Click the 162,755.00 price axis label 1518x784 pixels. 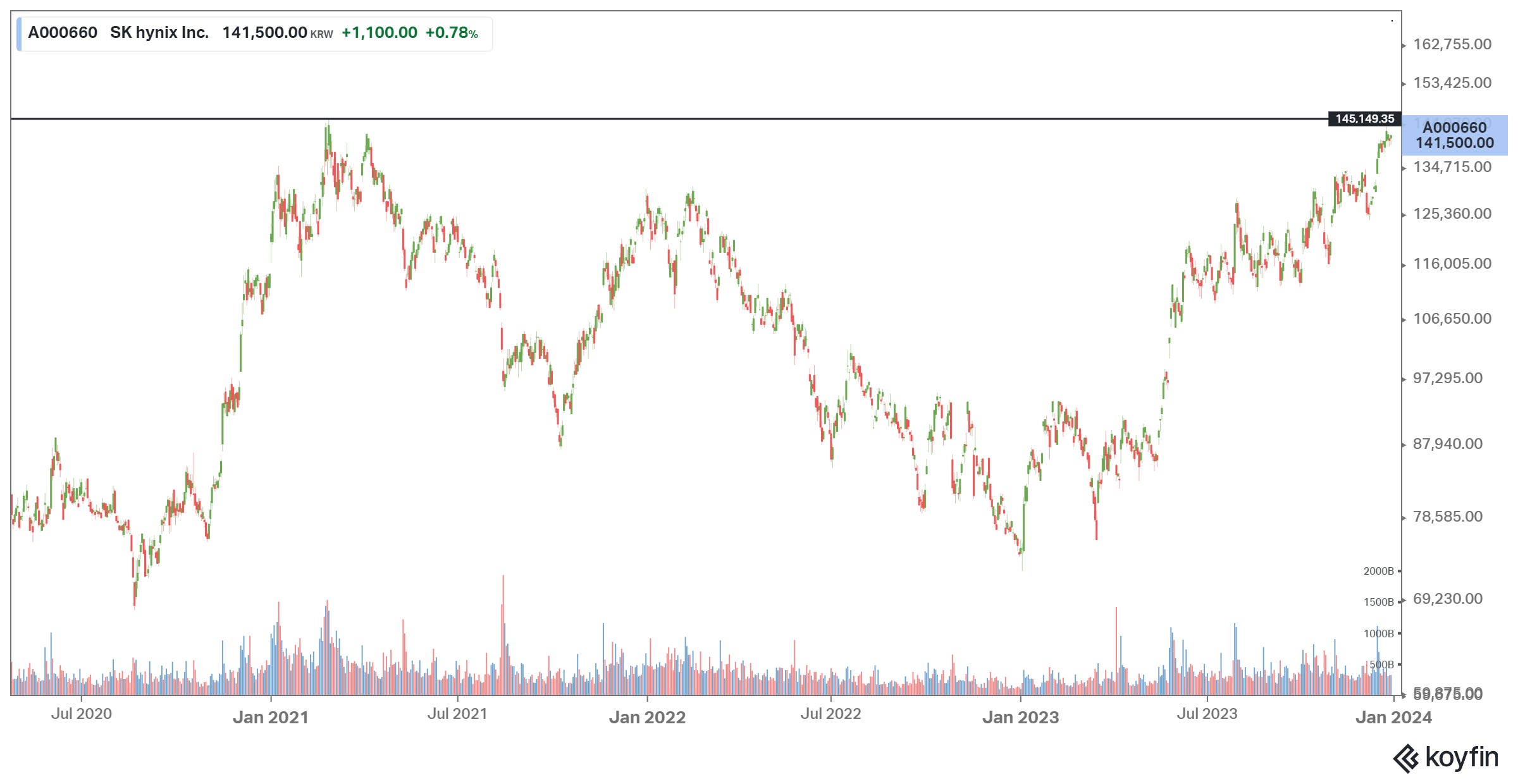pos(1452,44)
